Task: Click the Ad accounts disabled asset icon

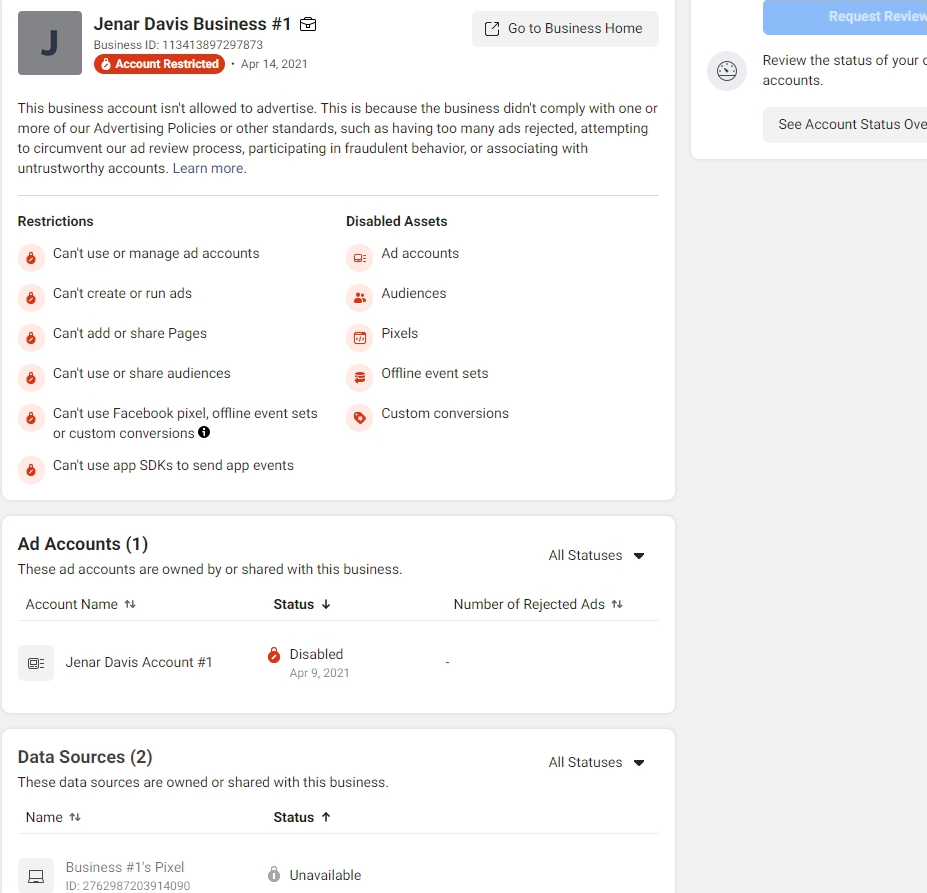Action: pos(359,258)
